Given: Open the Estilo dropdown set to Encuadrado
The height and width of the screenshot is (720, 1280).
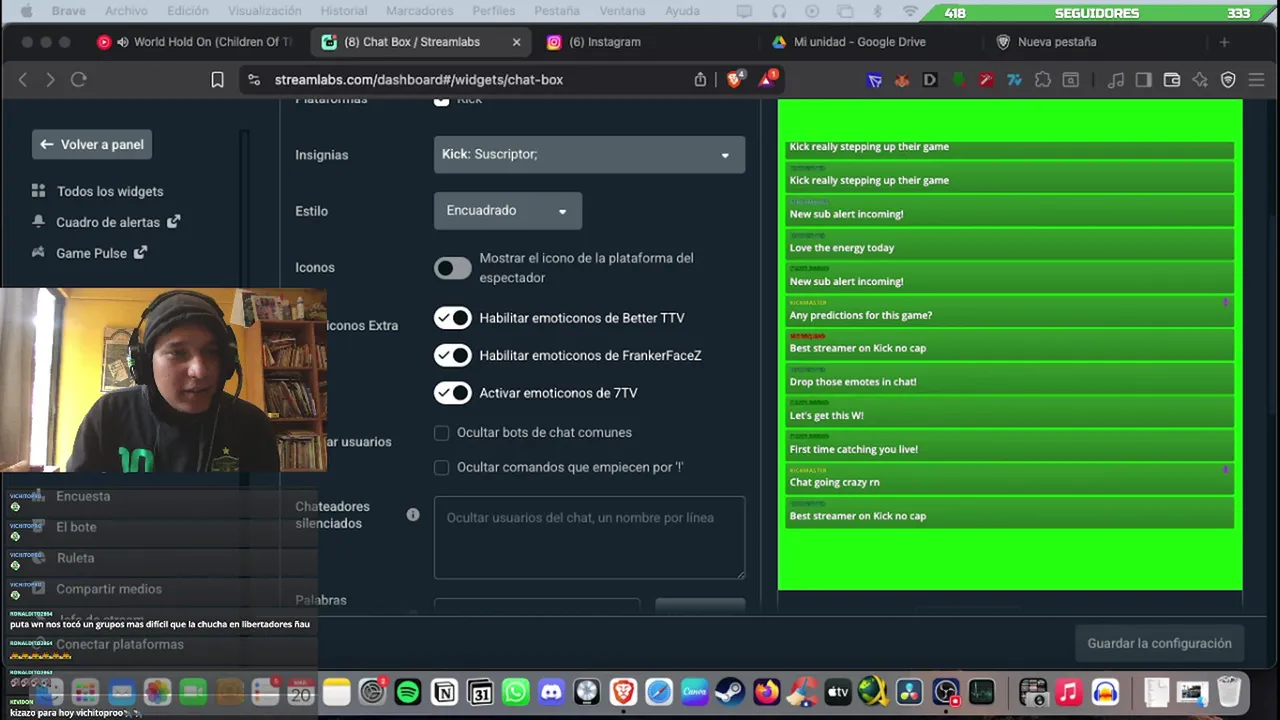Looking at the screenshot, I should point(507,211).
